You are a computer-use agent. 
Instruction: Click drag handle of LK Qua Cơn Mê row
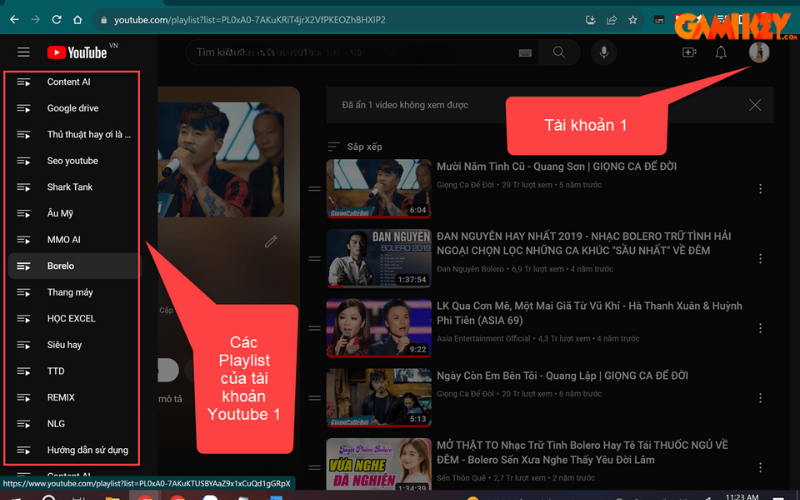click(x=314, y=328)
